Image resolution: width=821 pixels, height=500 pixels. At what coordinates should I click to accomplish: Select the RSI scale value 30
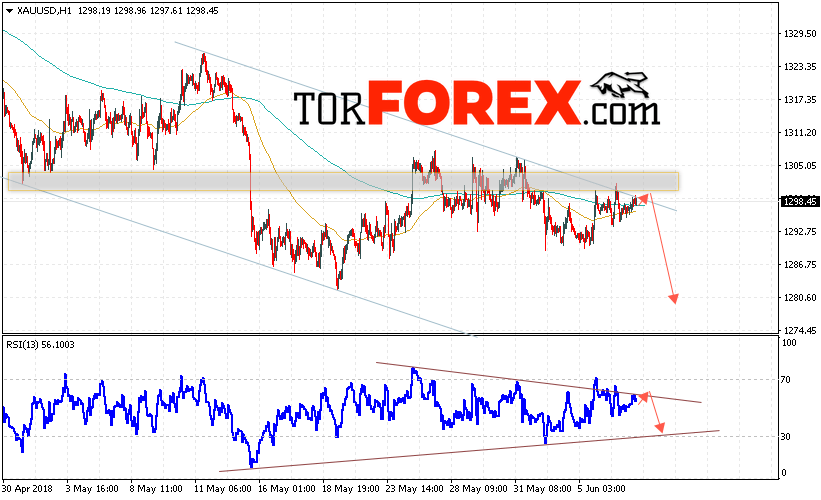pyautogui.click(x=785, y=436)
